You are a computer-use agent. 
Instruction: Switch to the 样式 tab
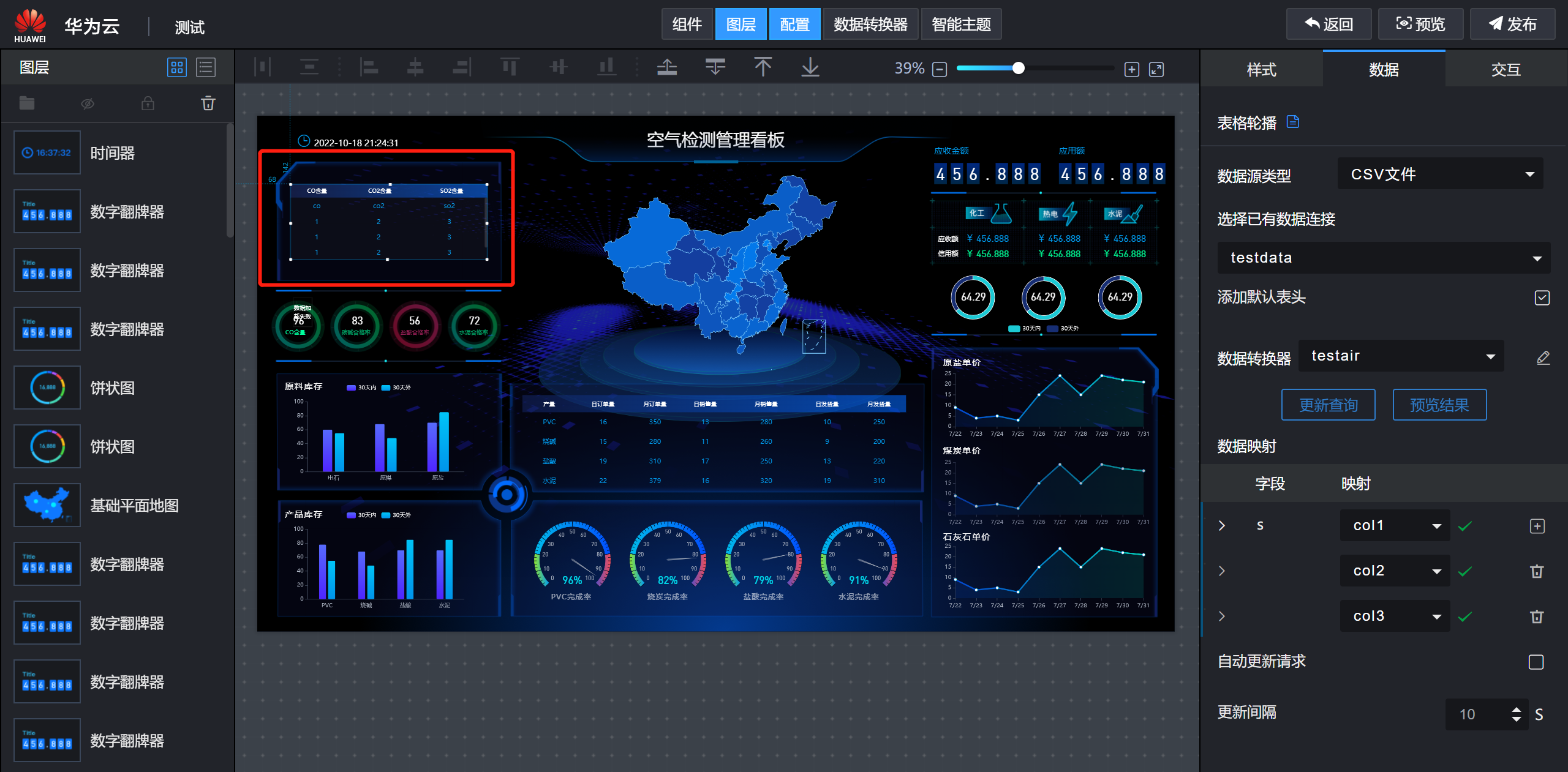click(x=1261, y=70)
